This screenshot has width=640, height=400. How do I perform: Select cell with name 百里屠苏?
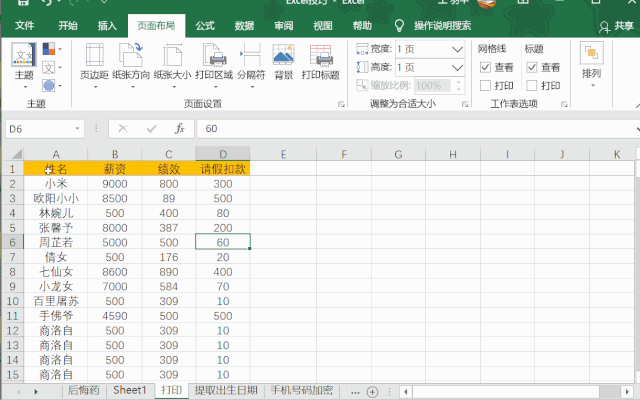[56, 301]
